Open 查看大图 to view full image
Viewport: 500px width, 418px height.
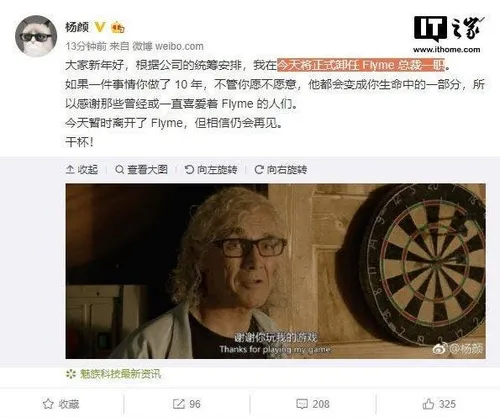point(141,170)
